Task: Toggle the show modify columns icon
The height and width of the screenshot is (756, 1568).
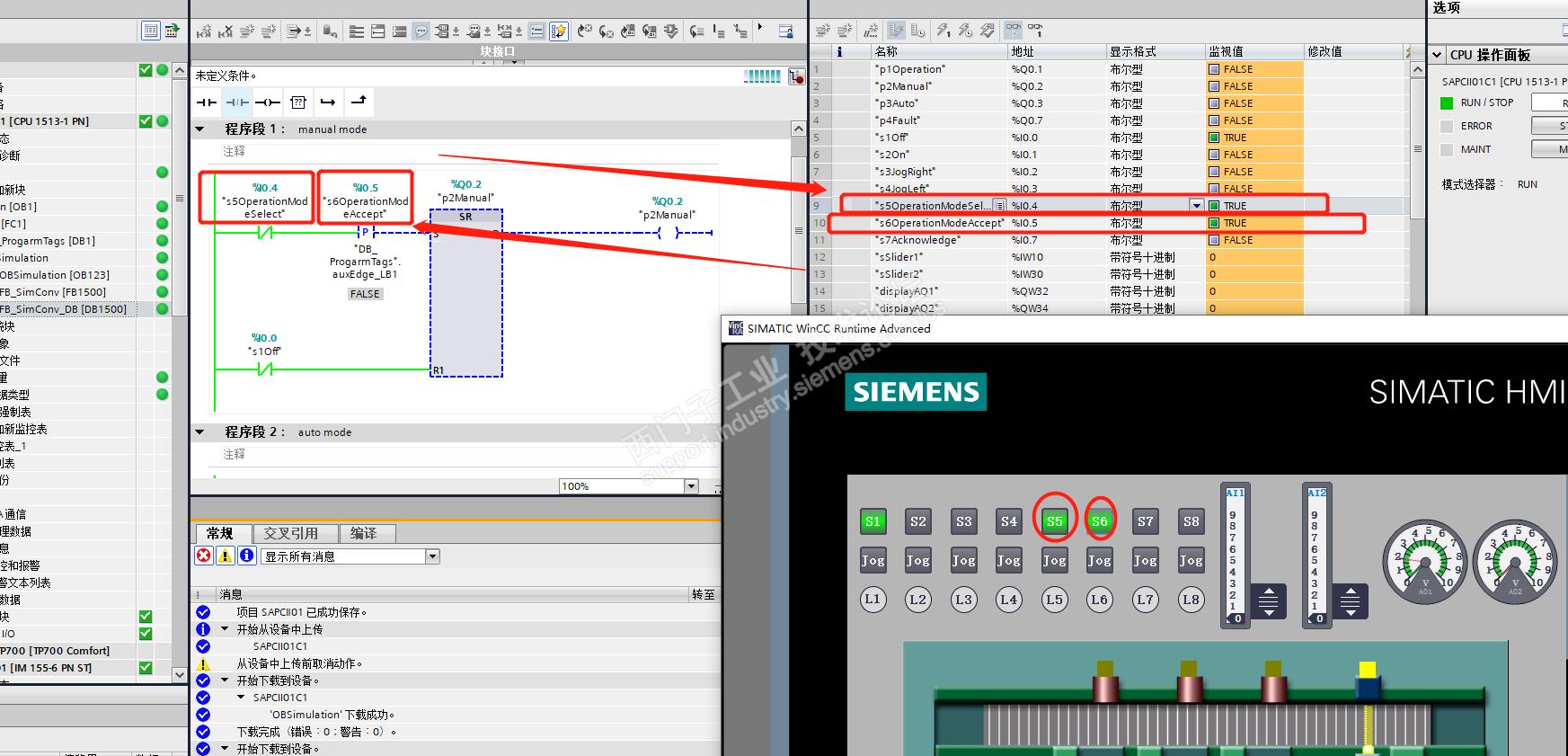Action: pyautogui.click(x=896, y=31)
